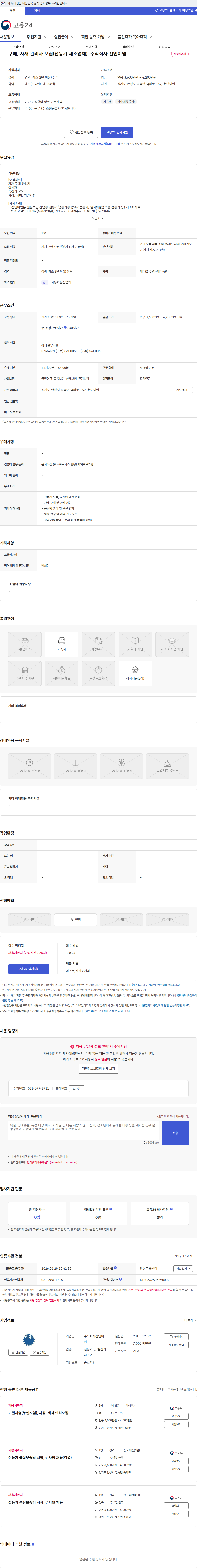Screen dimensions: 197x1568
Task: Jump to the 모집요강 section tab
Action: pos(18,47)
